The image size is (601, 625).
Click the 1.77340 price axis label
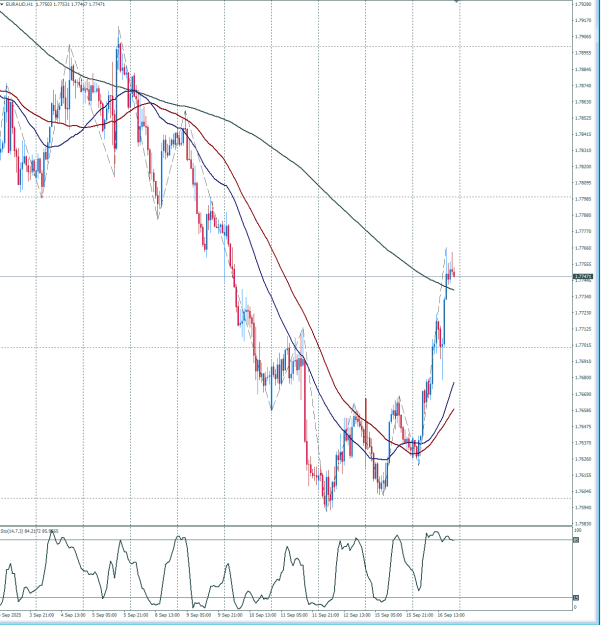[x=582, y=297]
